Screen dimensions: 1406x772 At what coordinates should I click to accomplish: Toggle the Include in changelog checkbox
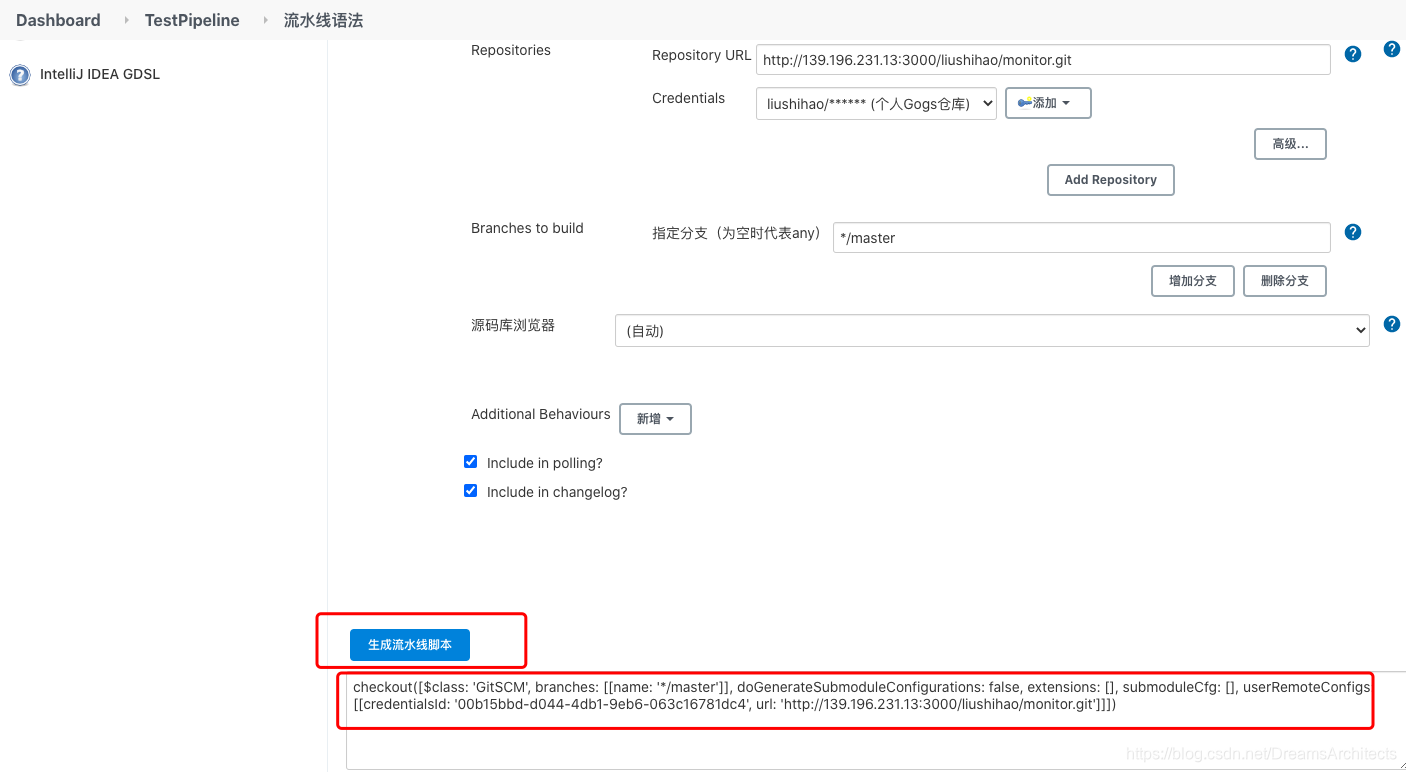pos(471,491)
